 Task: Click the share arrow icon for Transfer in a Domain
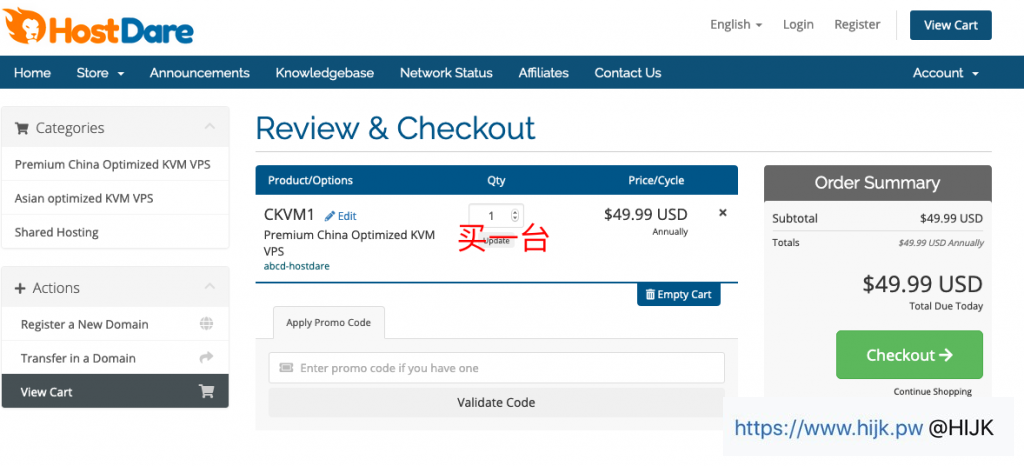pos(206,358)
